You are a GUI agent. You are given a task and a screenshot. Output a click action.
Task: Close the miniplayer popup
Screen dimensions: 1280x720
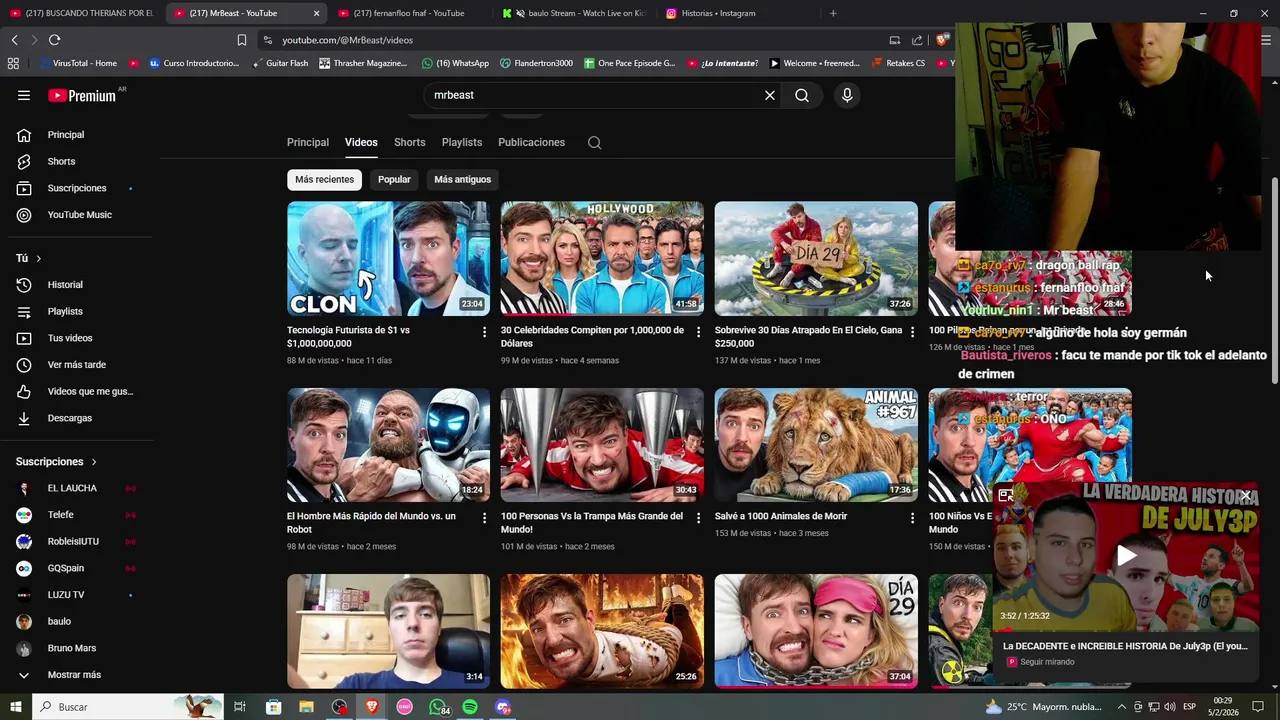(x=1246, y=496)
